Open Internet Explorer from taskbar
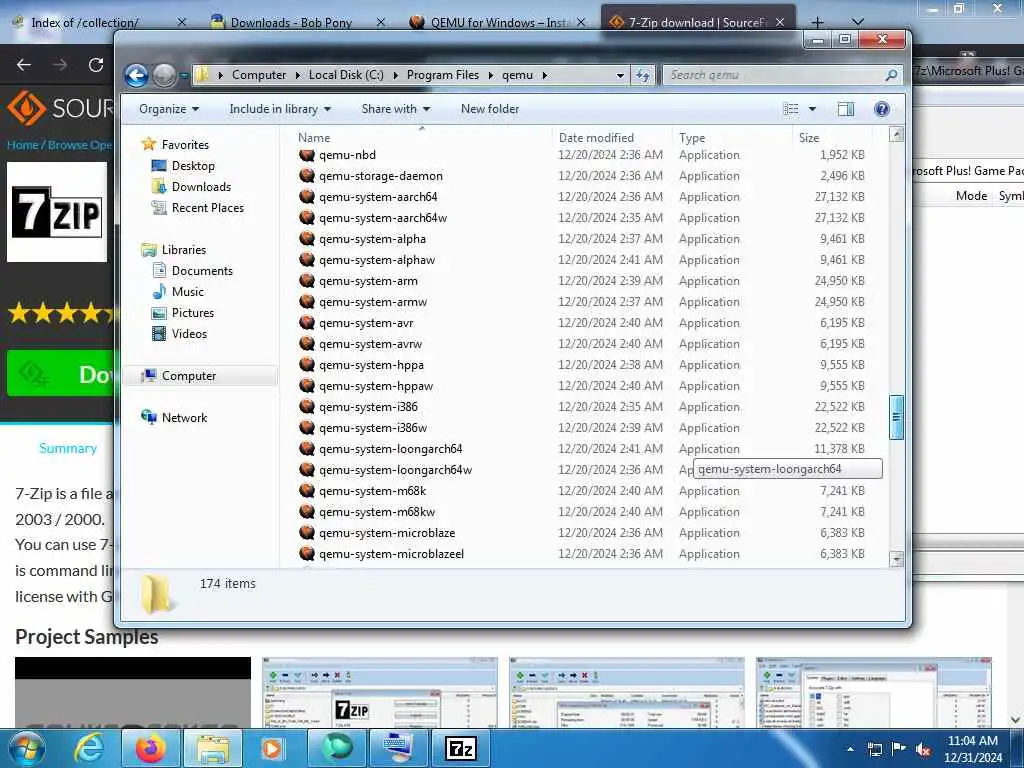Viewport: 1024px width, 768px height. (x=89, y=748)
